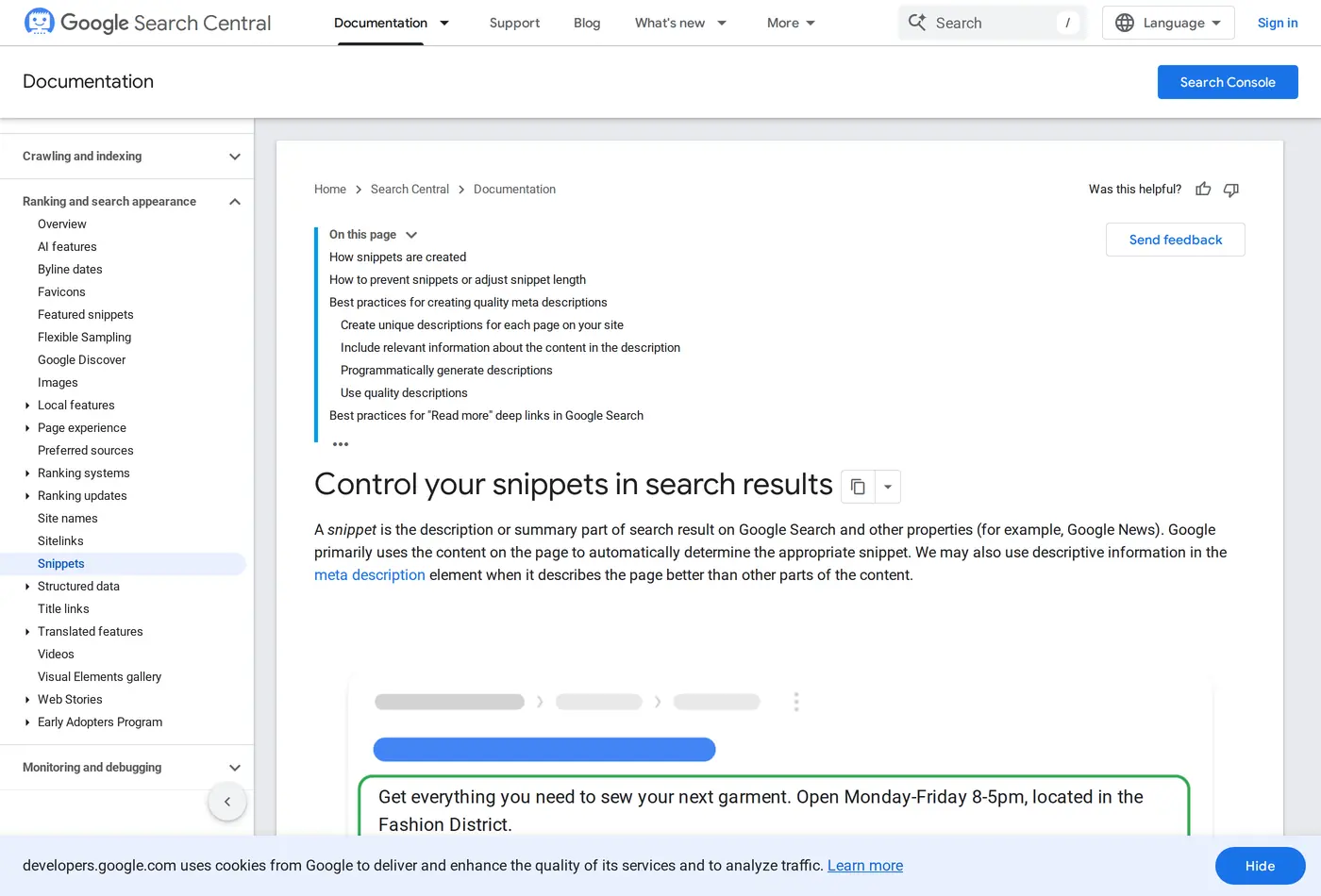
Task: Open the Featured snippets sidebar page
Action: 86,315
